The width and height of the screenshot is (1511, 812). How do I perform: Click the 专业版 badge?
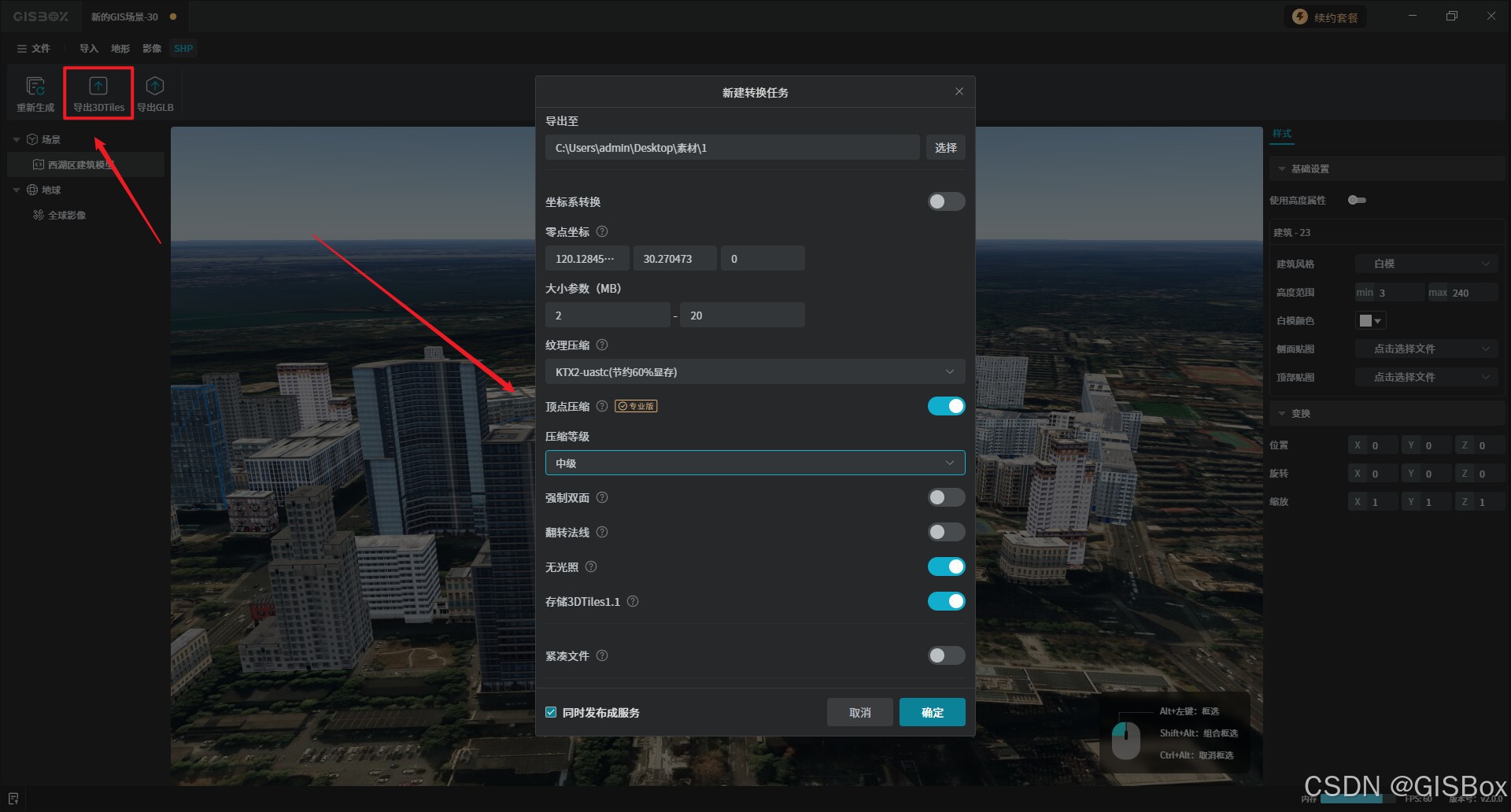tap(636, 407)
